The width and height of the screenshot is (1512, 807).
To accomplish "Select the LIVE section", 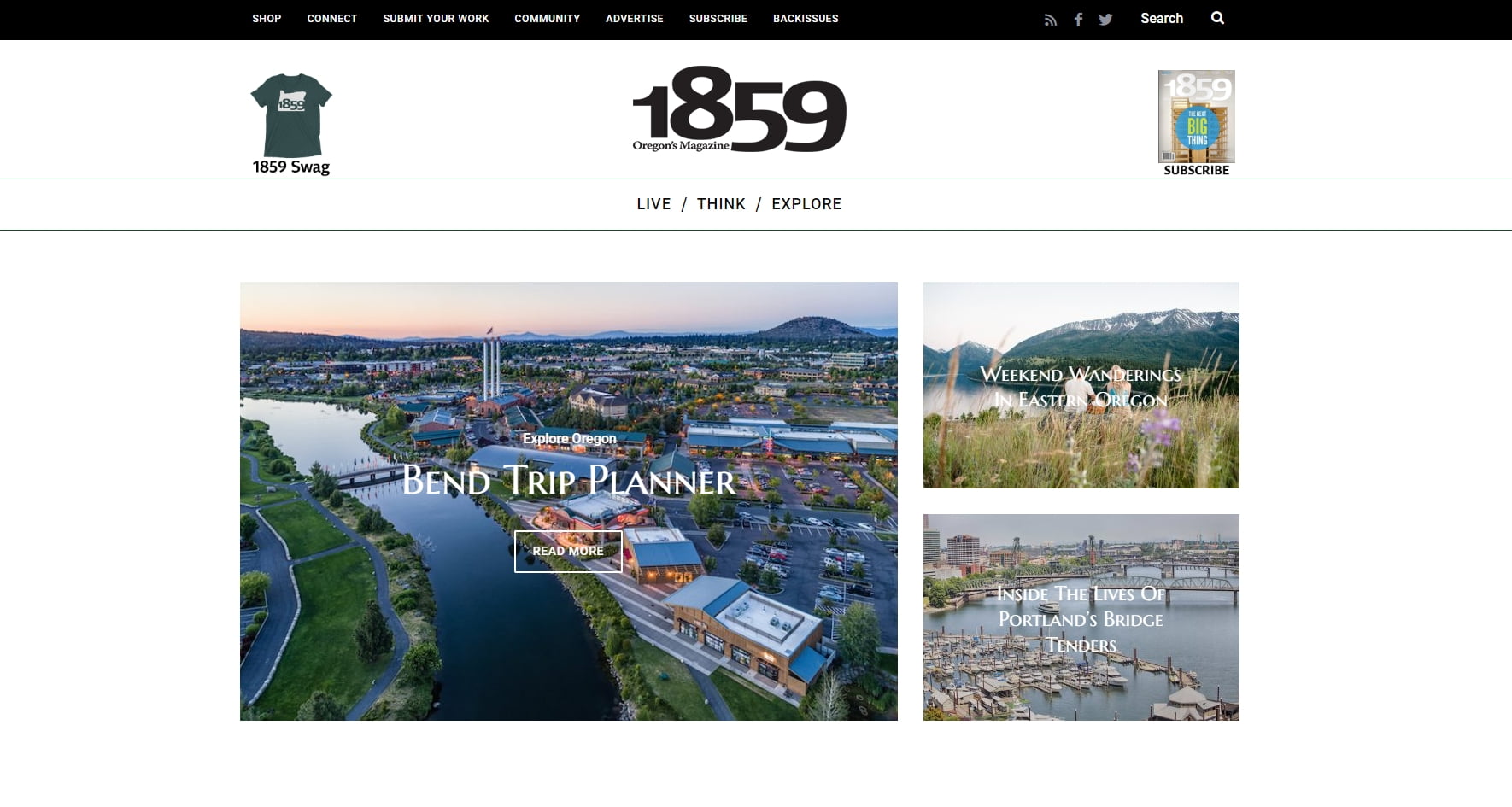I will pos(653,204).
